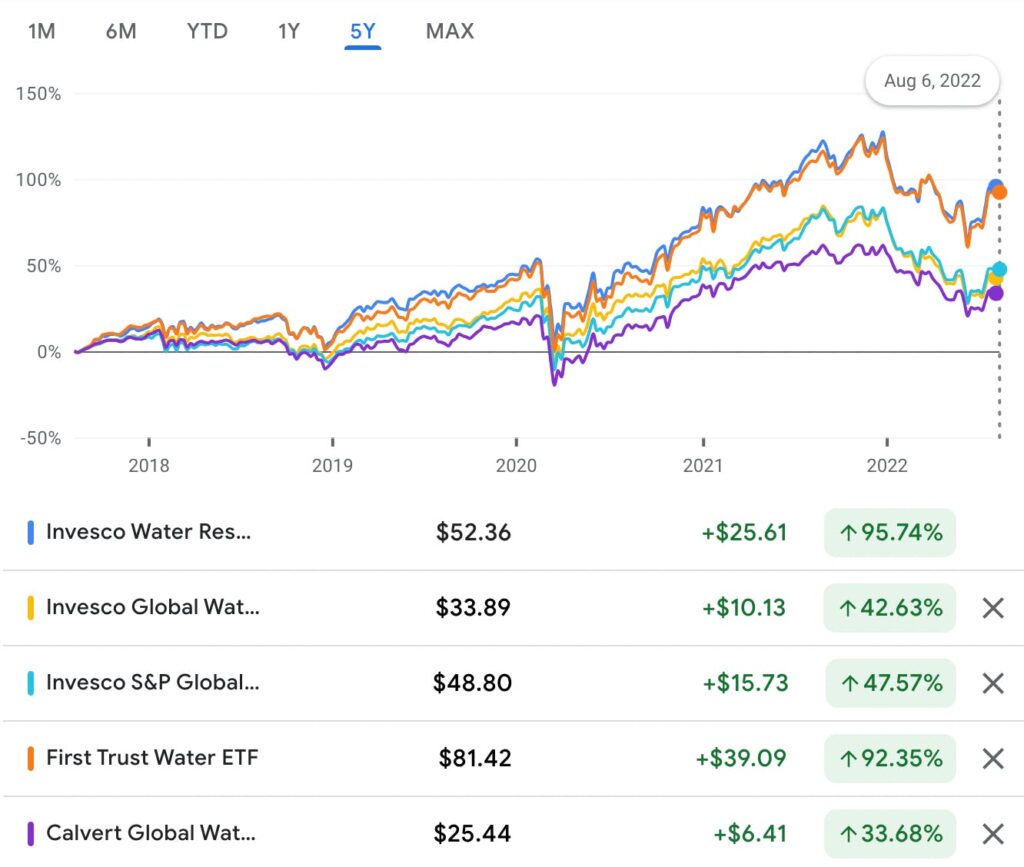Remove Invesco S&P Global from comparison
The width and height of the screenshot is (1024, 867).
click(x=993, y=683)
